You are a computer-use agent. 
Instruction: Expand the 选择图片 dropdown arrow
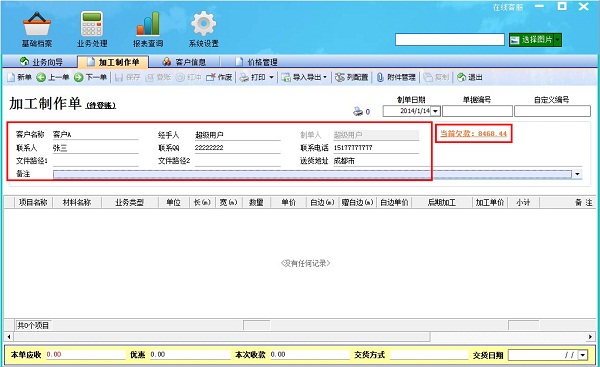[558, 40]
